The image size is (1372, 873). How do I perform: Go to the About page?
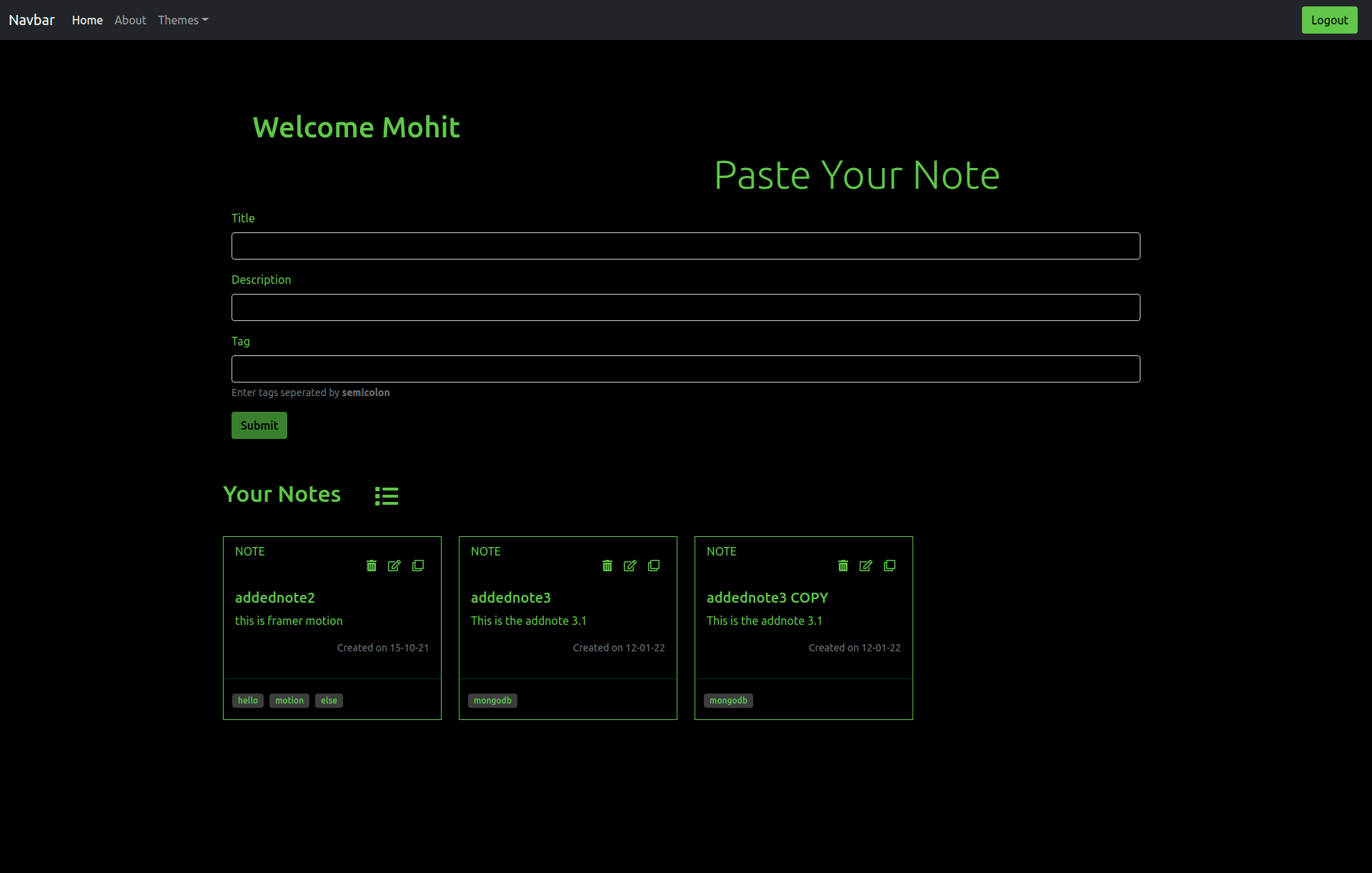click(x=130, y=20)
